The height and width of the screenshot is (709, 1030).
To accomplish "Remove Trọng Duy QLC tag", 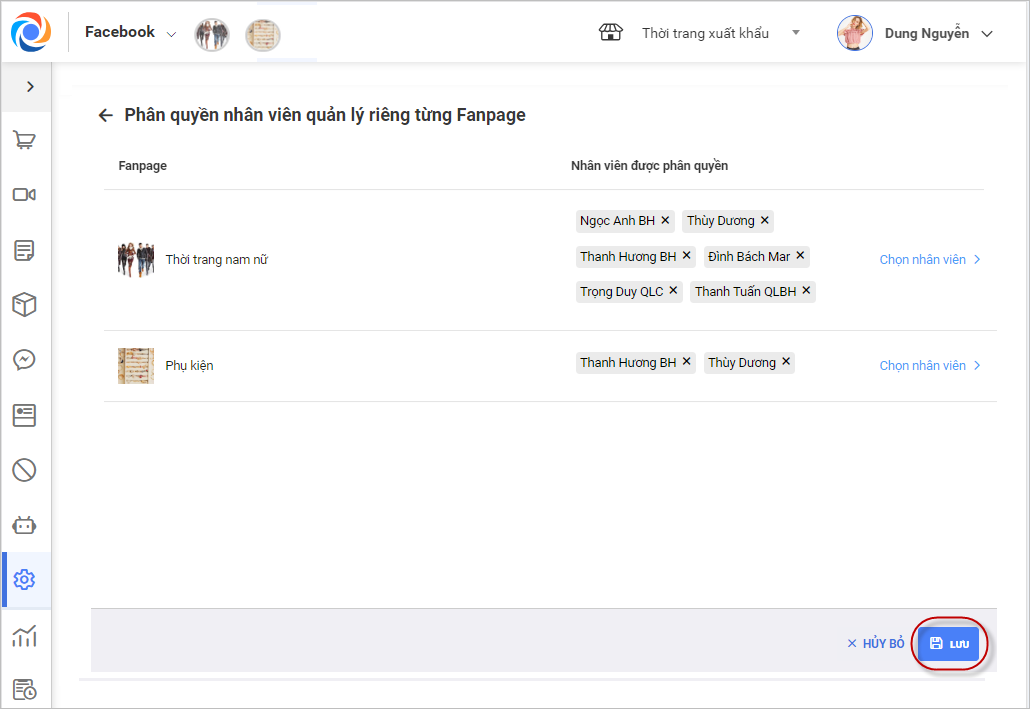I will [x=673, y=290].
